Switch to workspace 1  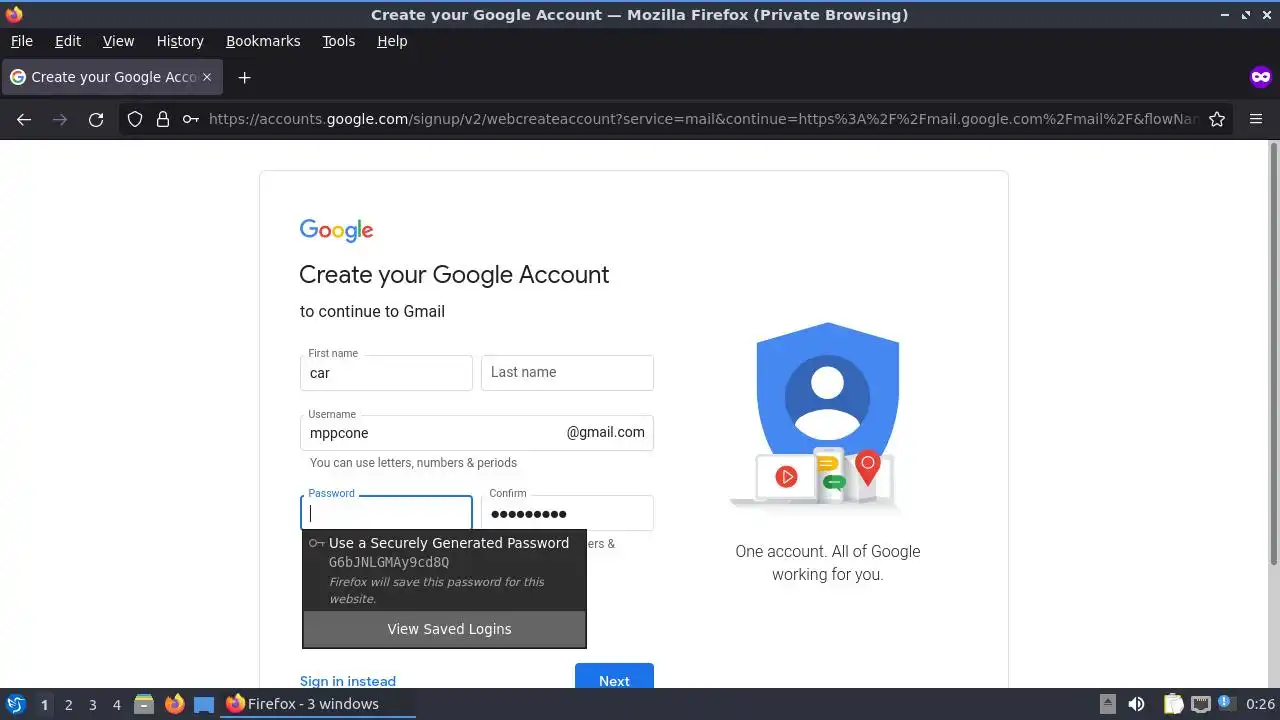[x=44, y=704]
